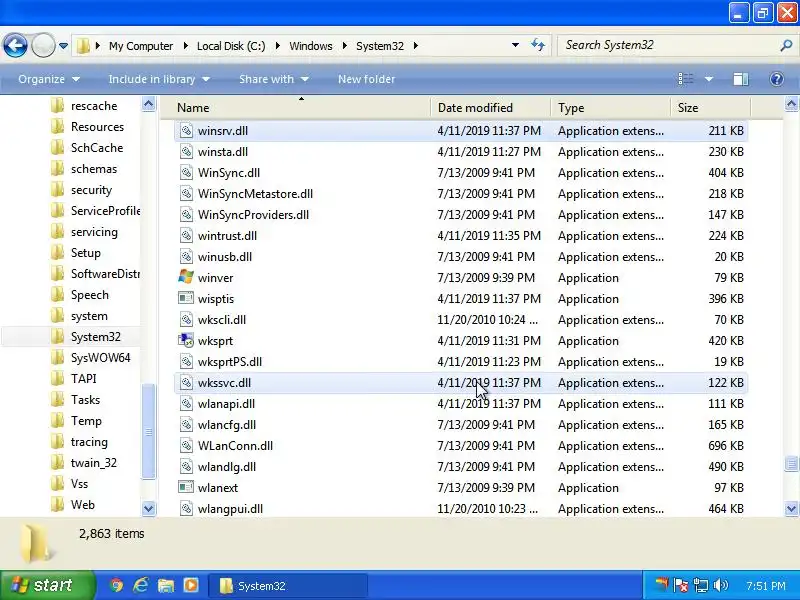Click Local Disk (C:) in the breadcrumb
Screen dimensions: 800x600
(x=231, y=46)
